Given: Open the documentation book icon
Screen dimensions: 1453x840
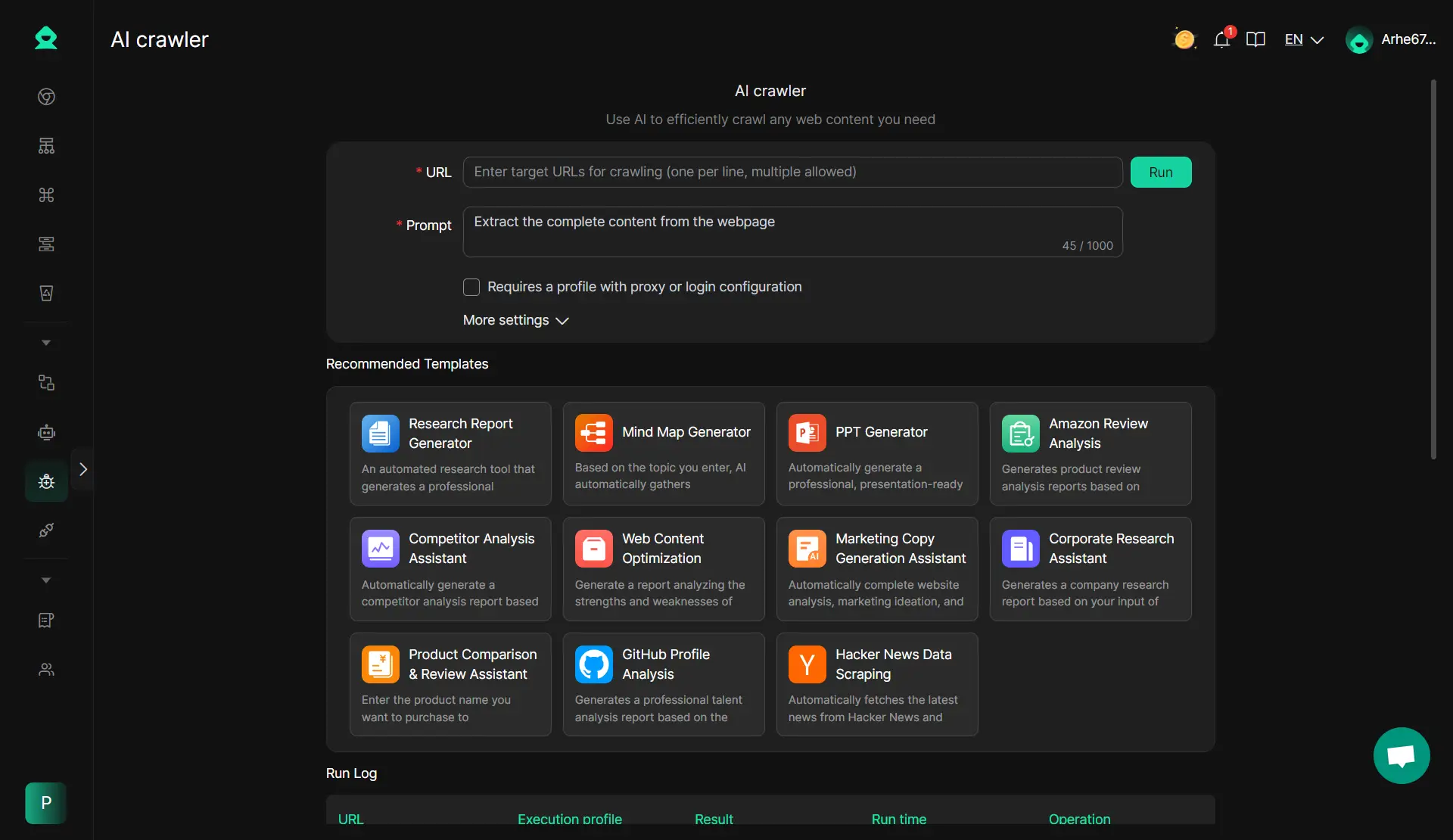Looking at the screenshot, I should tap(1255, 39).
